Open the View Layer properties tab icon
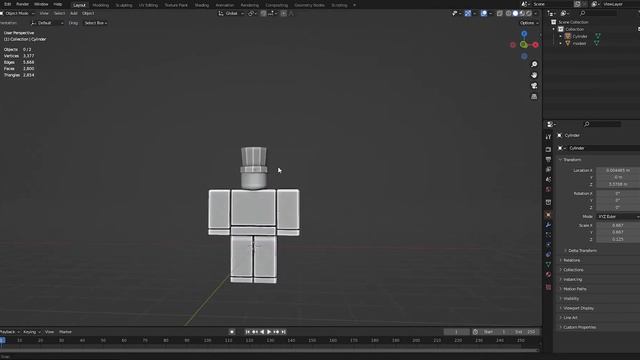Image resolution: width=640 pixels, height=360 pixels. tap(548, 169)
